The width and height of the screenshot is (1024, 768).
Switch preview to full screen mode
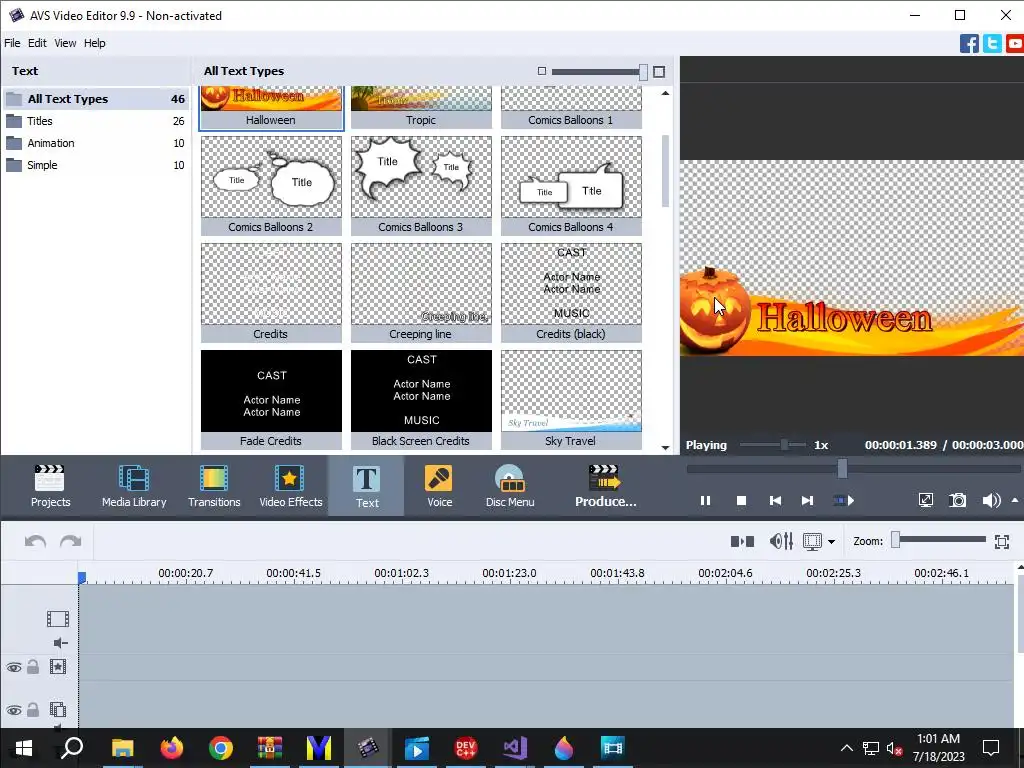[x=925, y=500]
